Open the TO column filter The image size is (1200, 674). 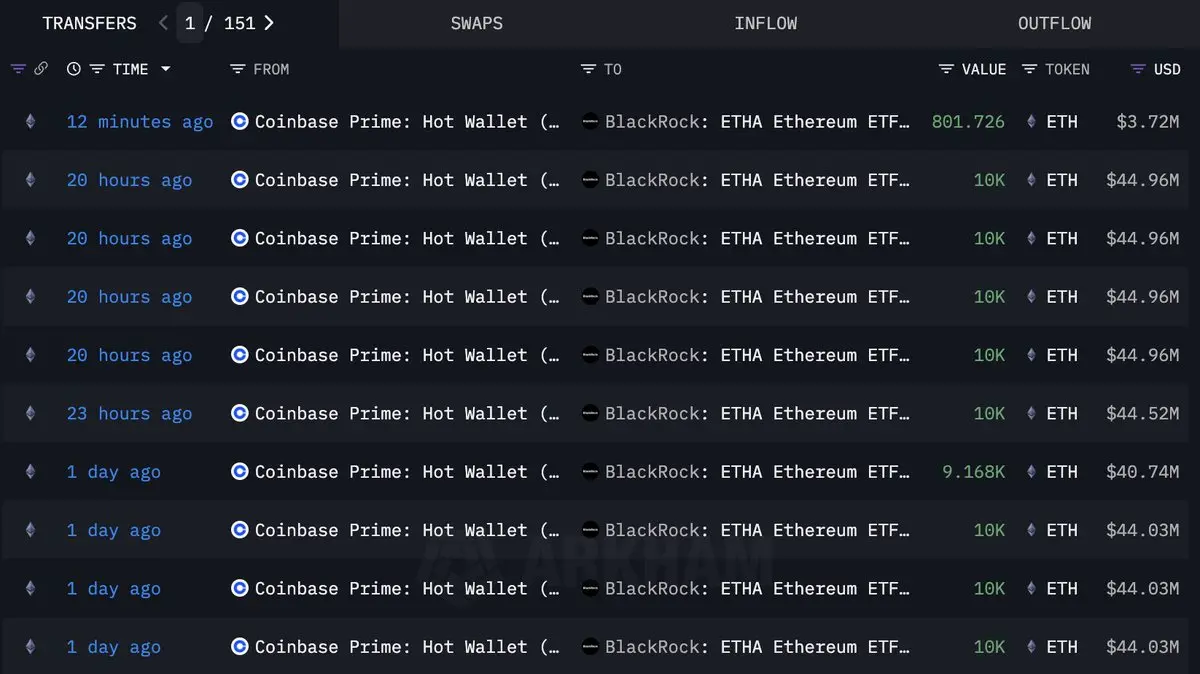pyautogui.click(x=588, y=69)
